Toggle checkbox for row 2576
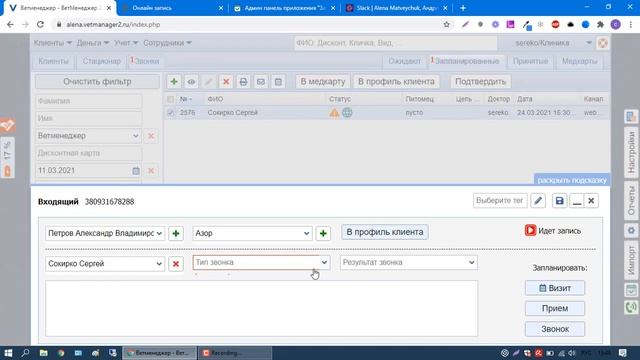640x360 pixels. [171, 112]
